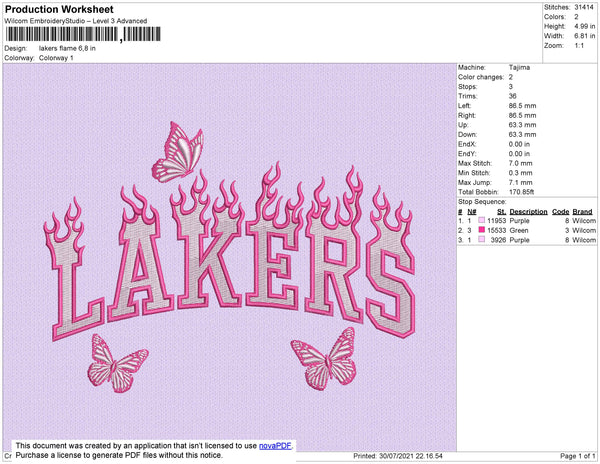Image resolution: width=600 pixels, height=464 pixels.
Task: Click 'Wilcom EmbroideryStudio – Level 3 Advanced' text
Action: pyautogui.click(x=76, y=21)
